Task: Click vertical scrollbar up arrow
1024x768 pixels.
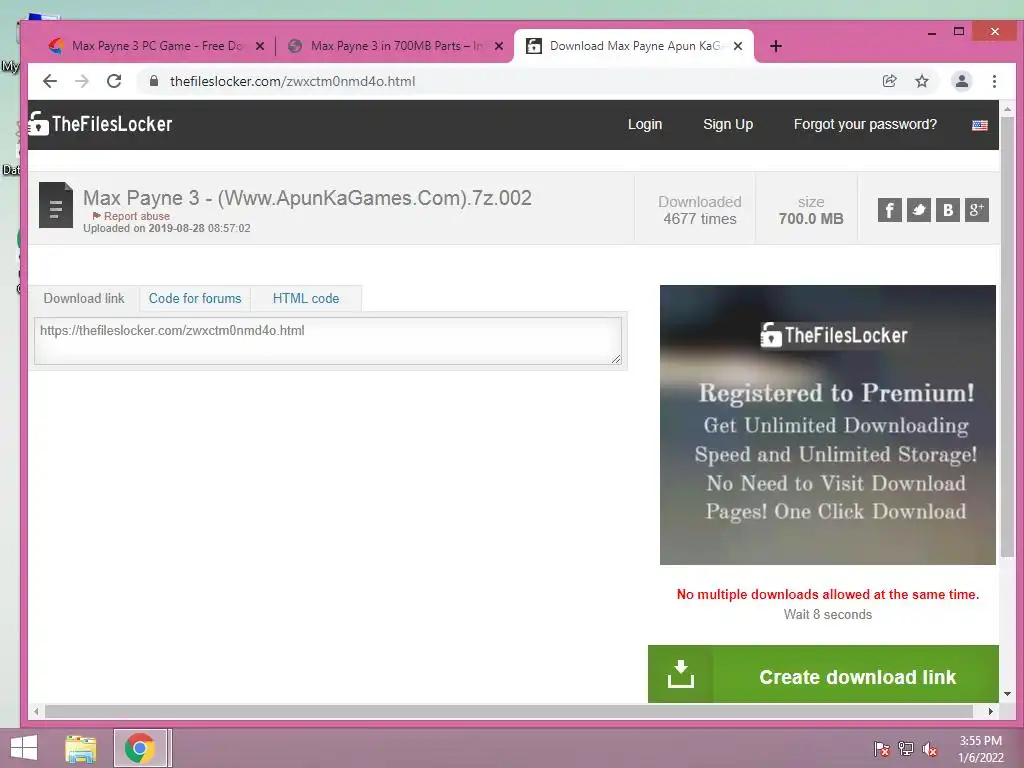Action: 1008,109
